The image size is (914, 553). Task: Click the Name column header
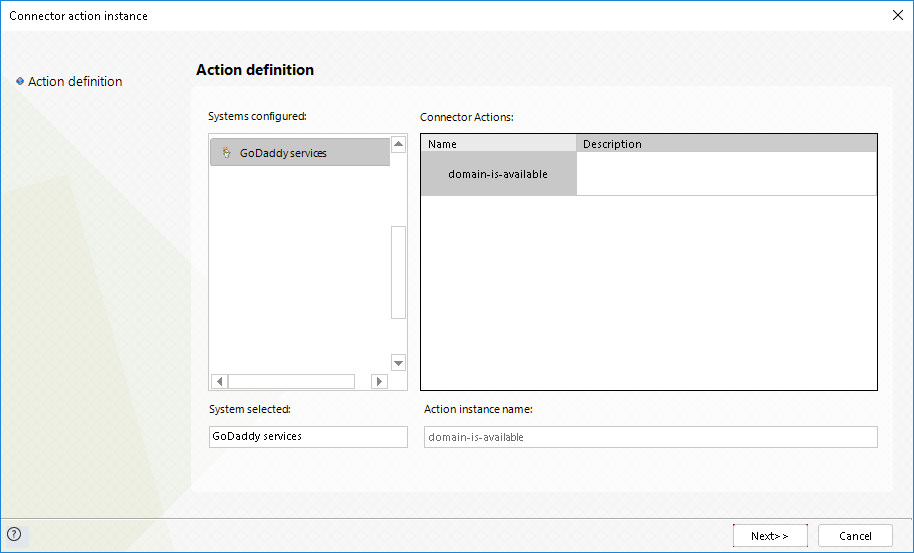point(498,144)
